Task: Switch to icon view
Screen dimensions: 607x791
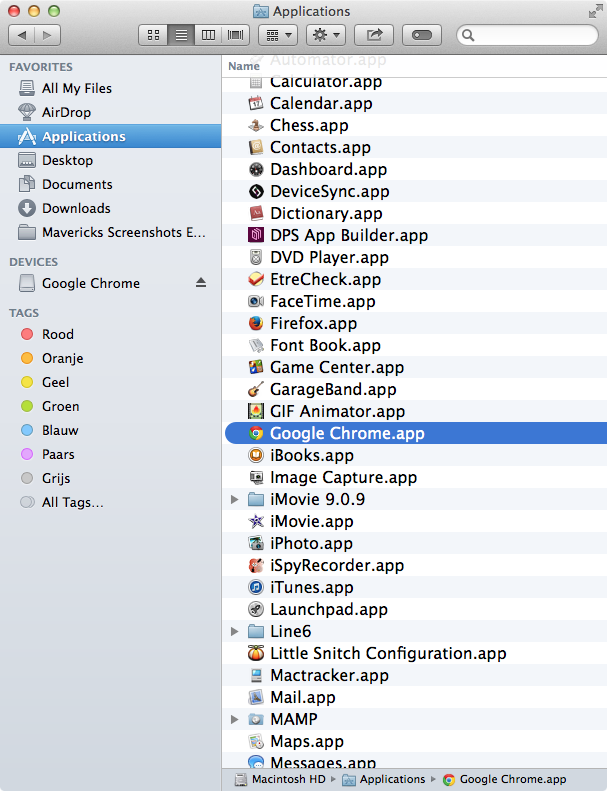Action: [153, 35]
